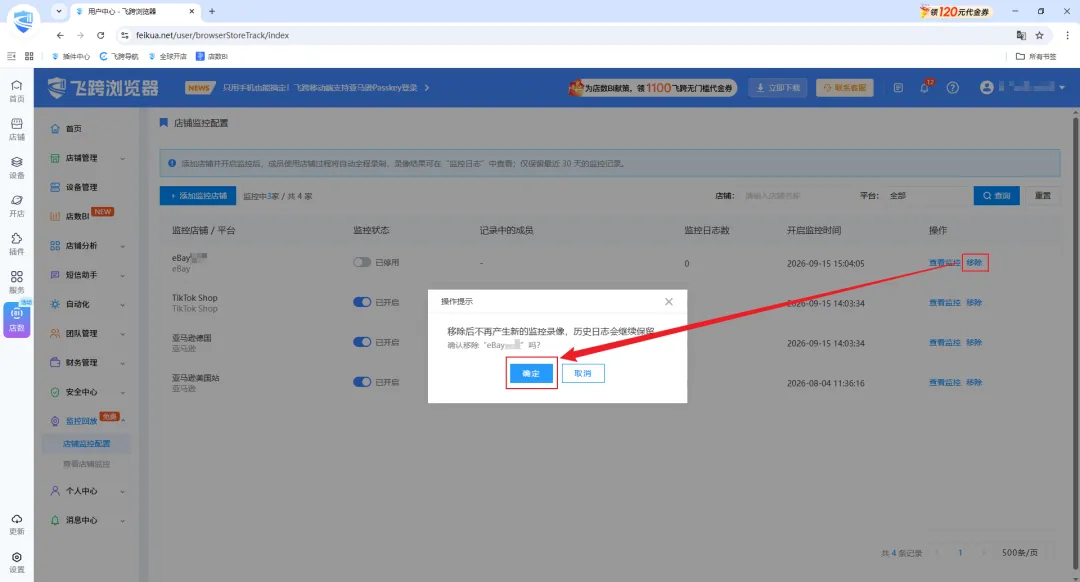1080x582 pixels.
Task: Confirm removal with the 确定 button
Action: point(531,373)
